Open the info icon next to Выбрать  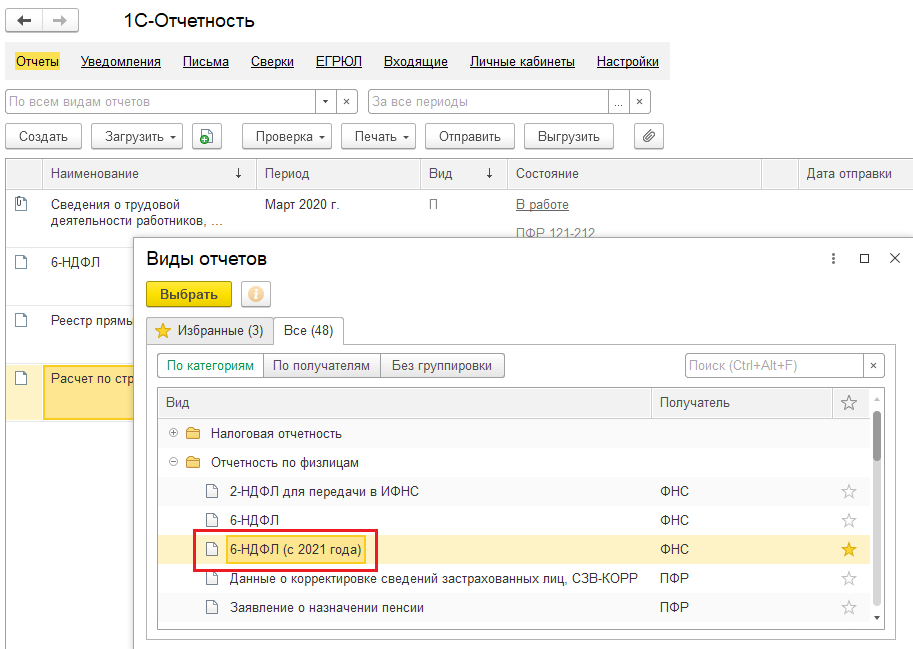[x=256, y=294]
